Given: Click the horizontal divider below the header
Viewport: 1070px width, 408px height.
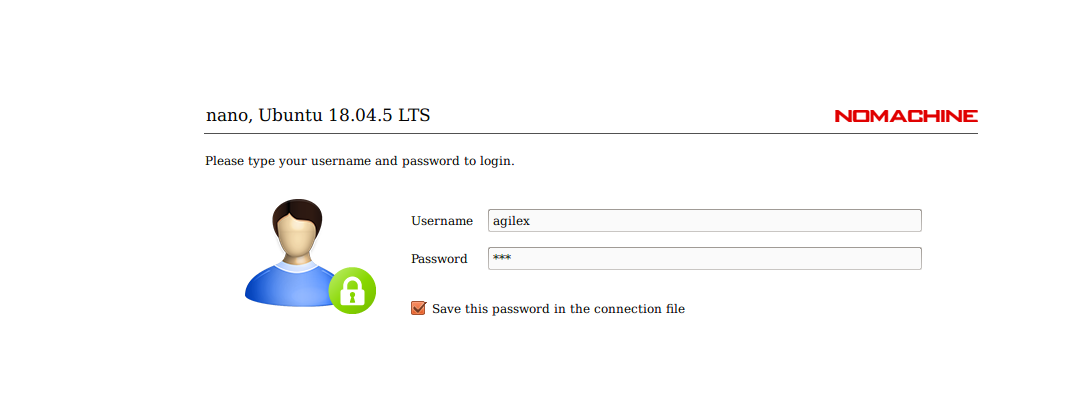Looking at the screenshot, I should [x=591, y=134].
